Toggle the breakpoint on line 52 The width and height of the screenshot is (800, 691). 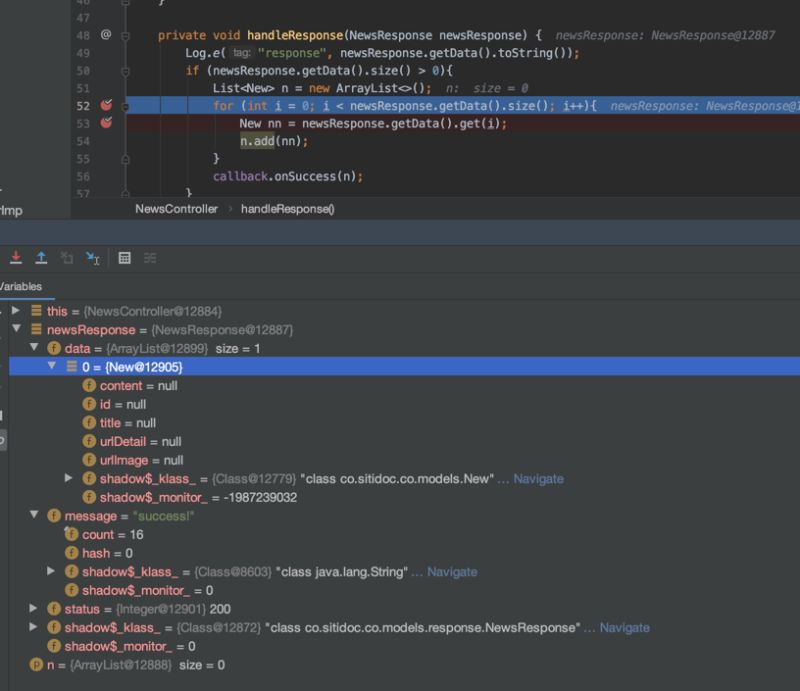click(106, 105)
